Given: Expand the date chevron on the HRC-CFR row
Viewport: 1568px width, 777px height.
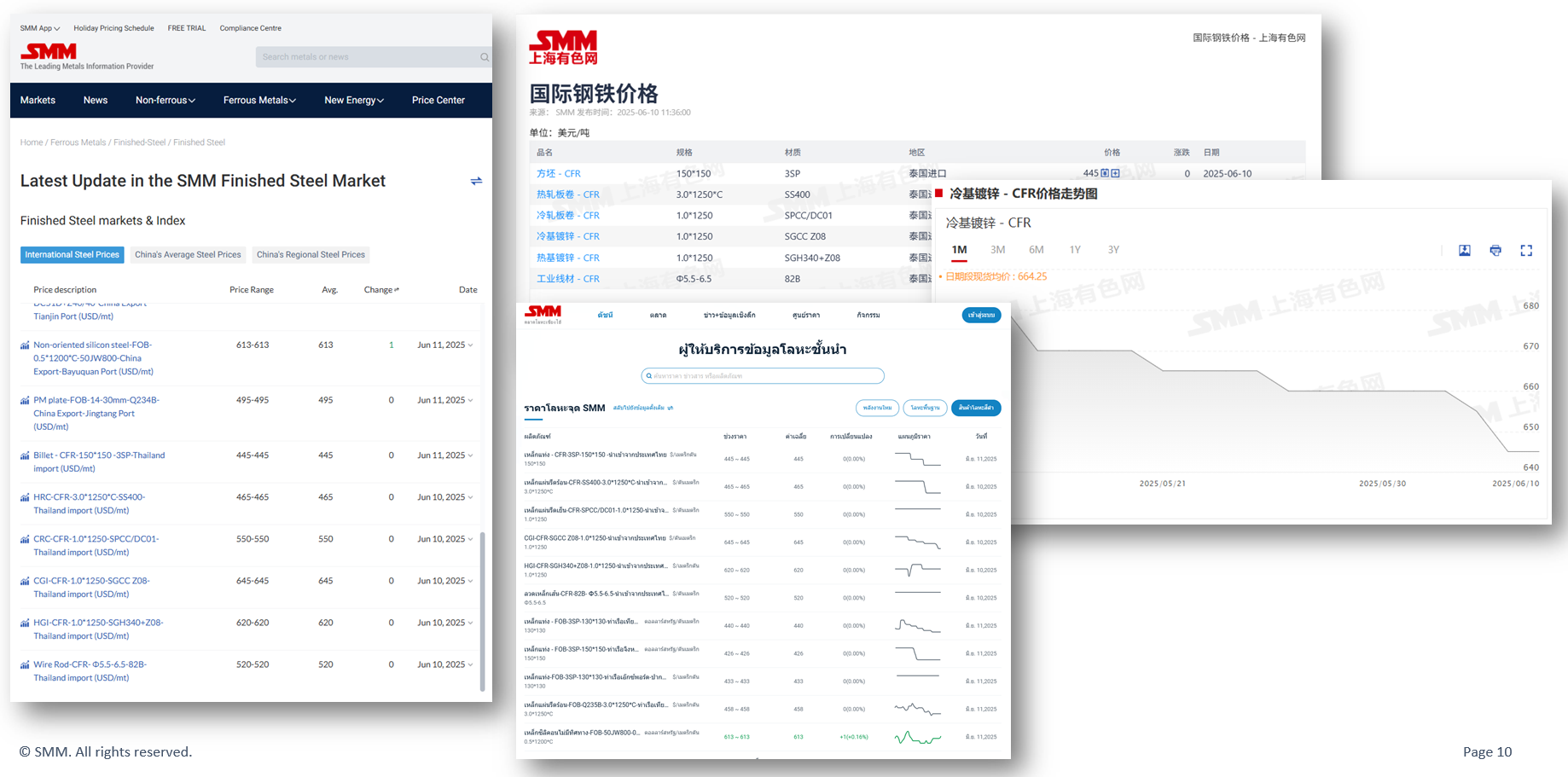Looking at the screenshot, I should (470, 497).
